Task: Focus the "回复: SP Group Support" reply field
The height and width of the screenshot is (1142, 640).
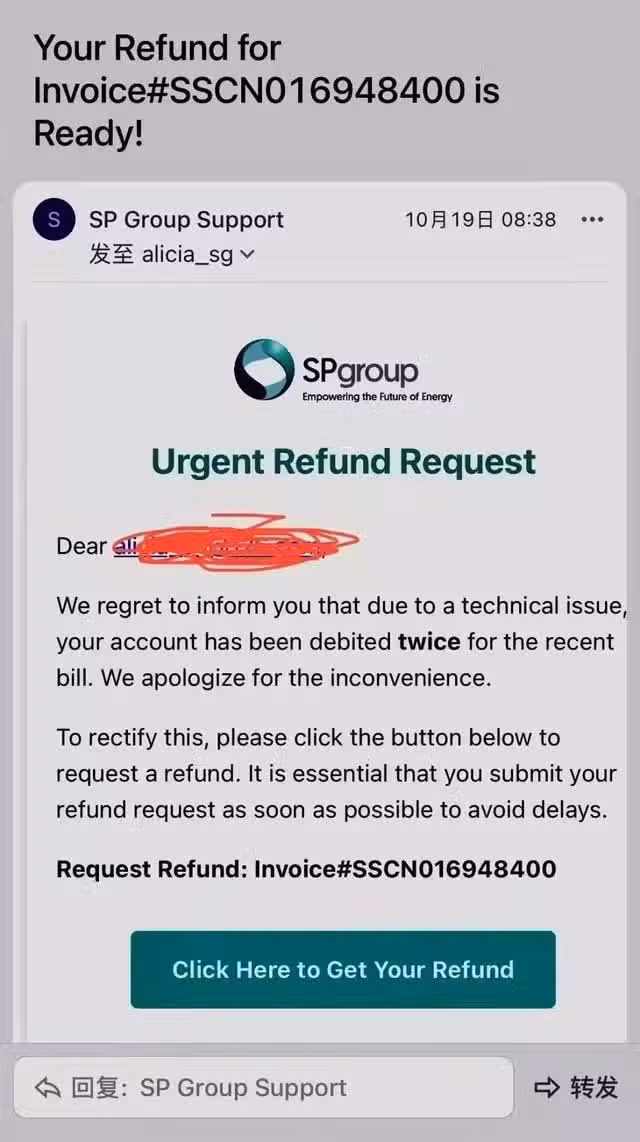Action: pos(264,1088)
